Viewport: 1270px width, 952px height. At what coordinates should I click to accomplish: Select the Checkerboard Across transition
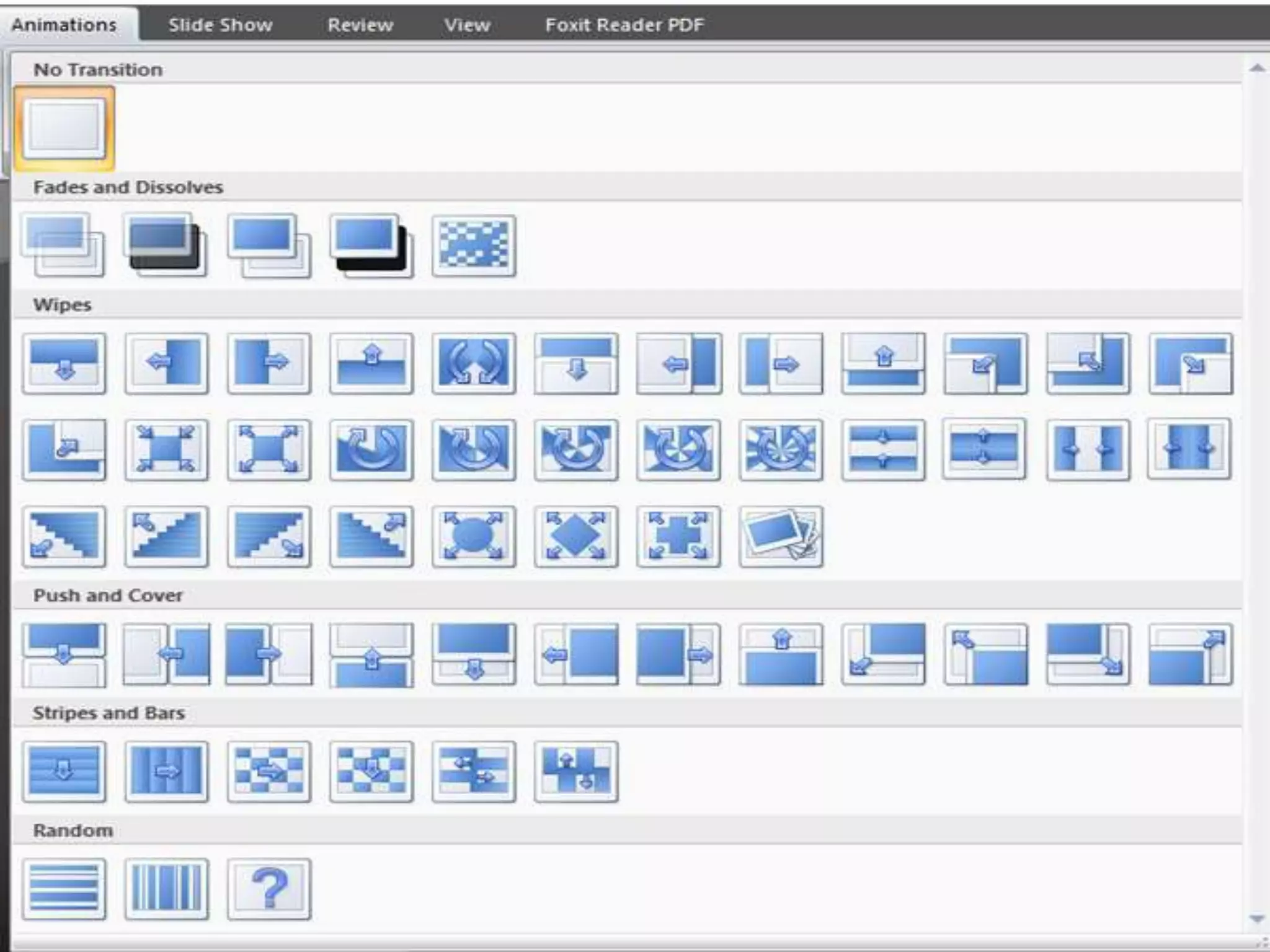coord(269,772)
